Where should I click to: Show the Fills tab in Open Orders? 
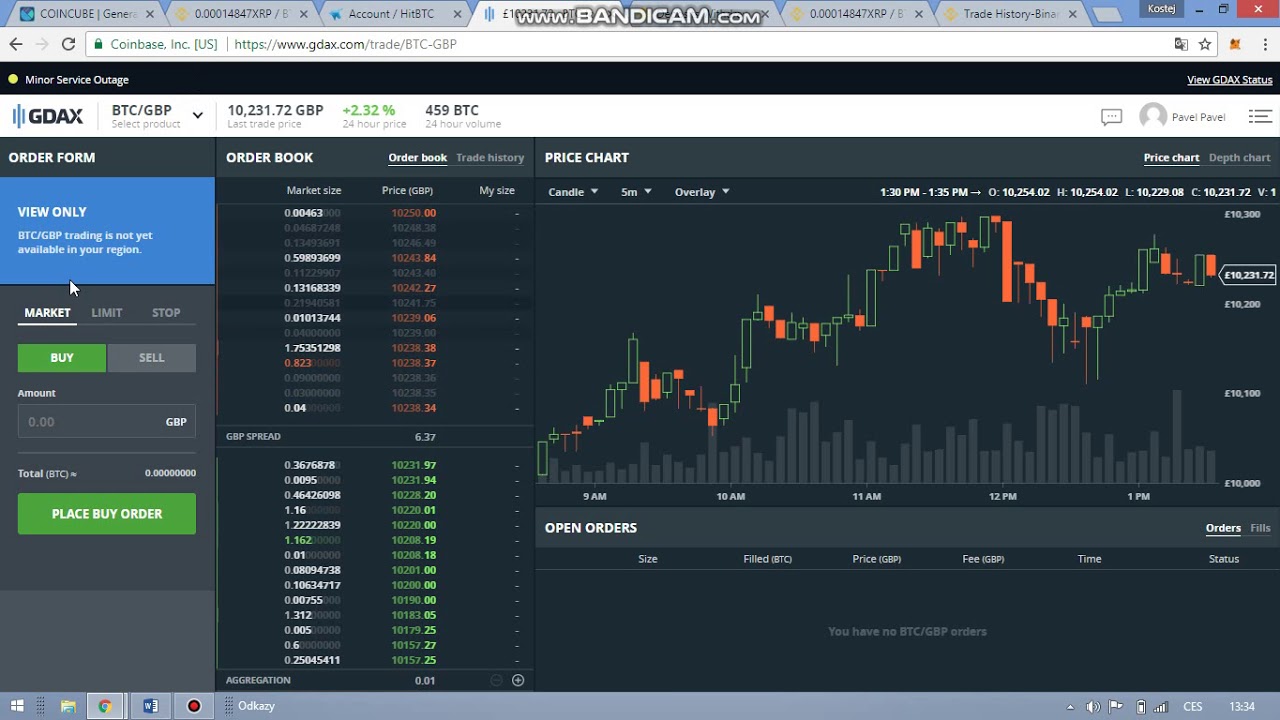point(1260,528)
